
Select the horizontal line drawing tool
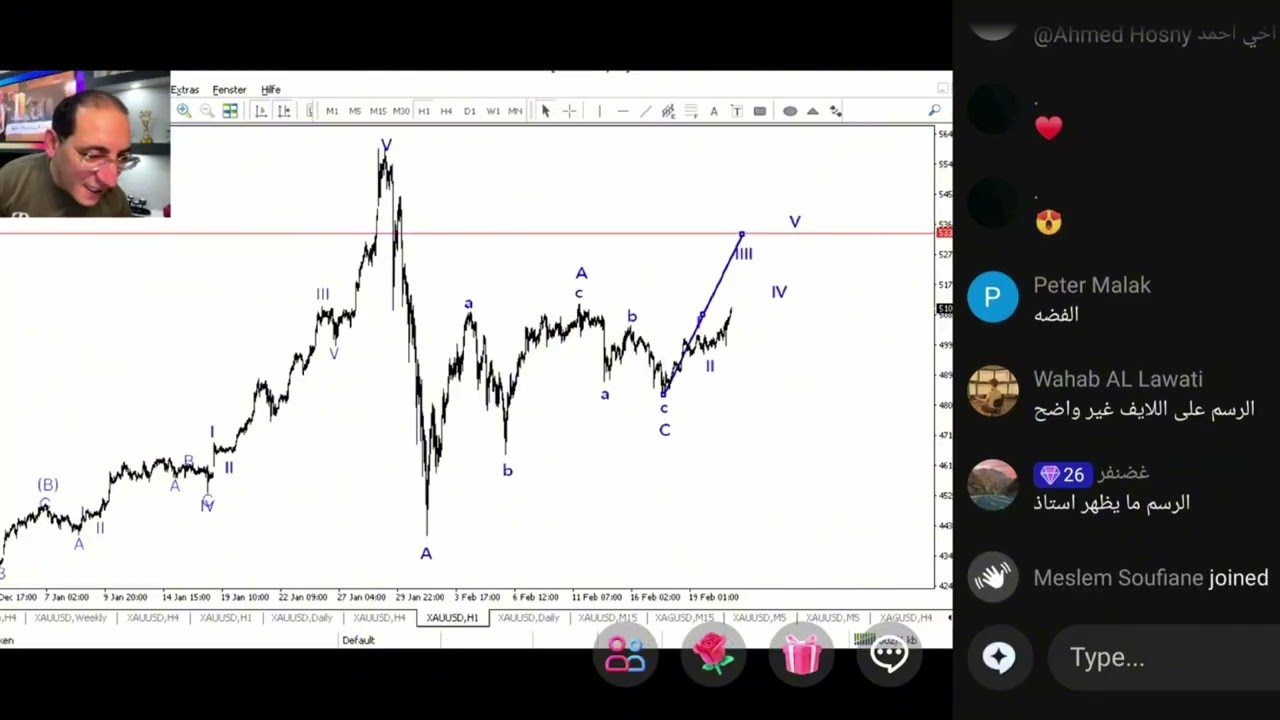click(622, 111)
